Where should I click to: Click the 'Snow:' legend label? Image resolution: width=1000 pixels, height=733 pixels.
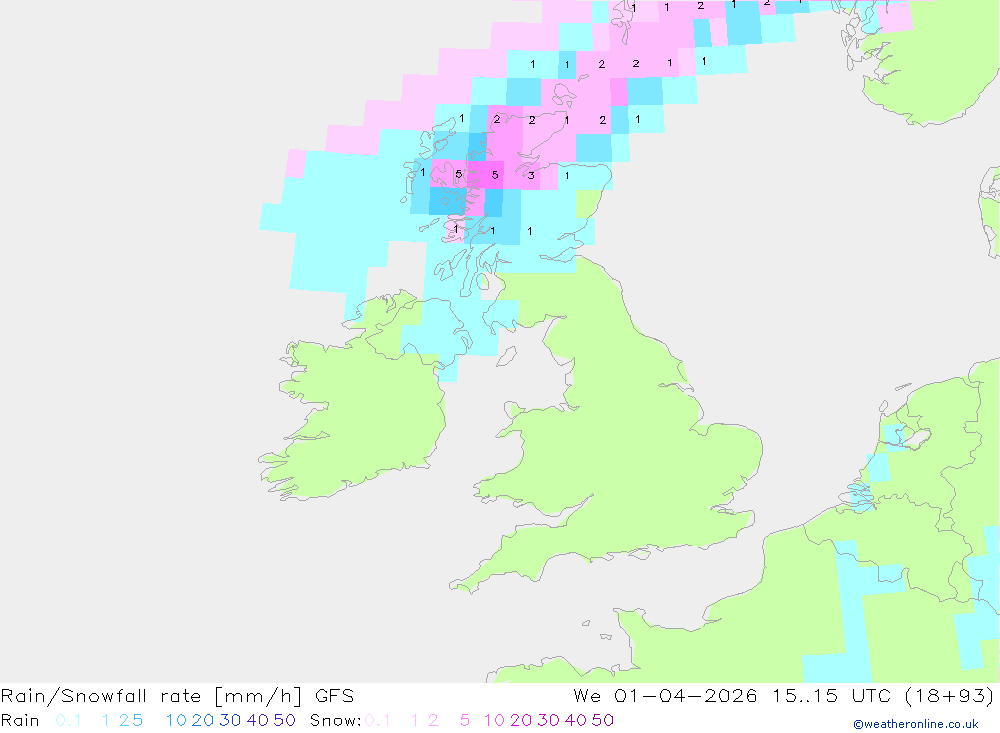pos(335,720)
